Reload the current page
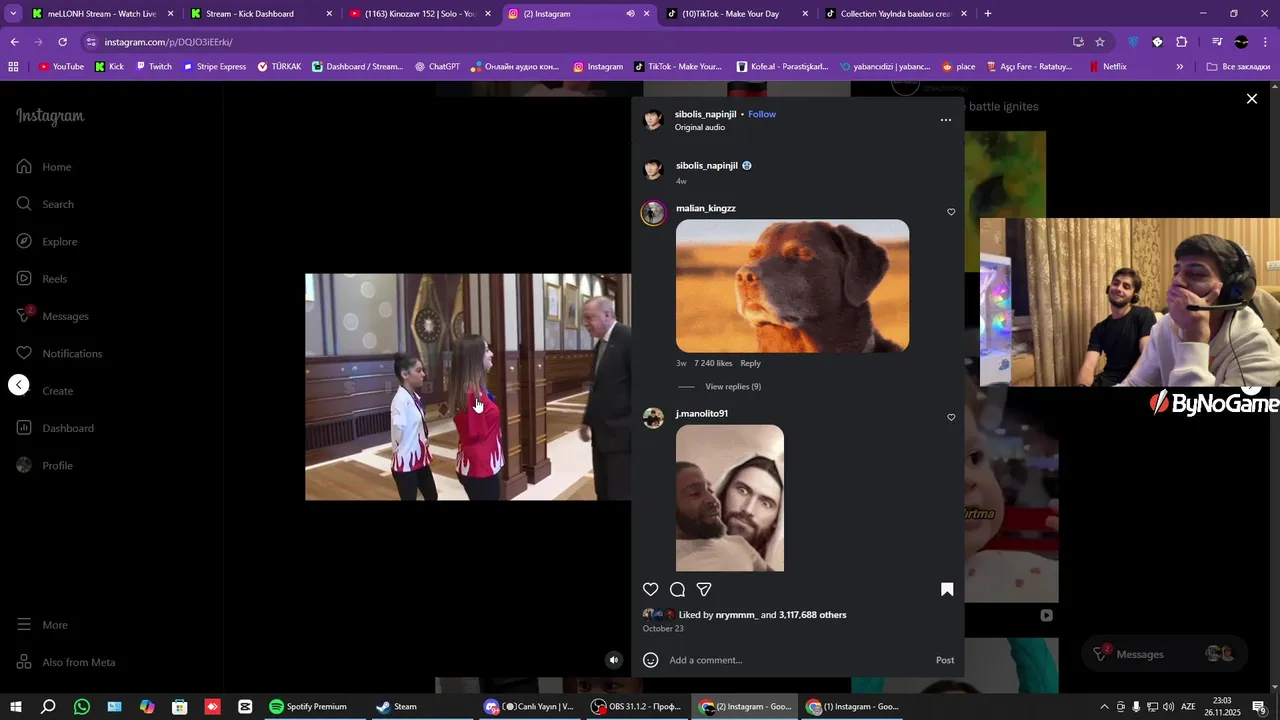This screenshot has width=1280, height=720. coord(62,42)
